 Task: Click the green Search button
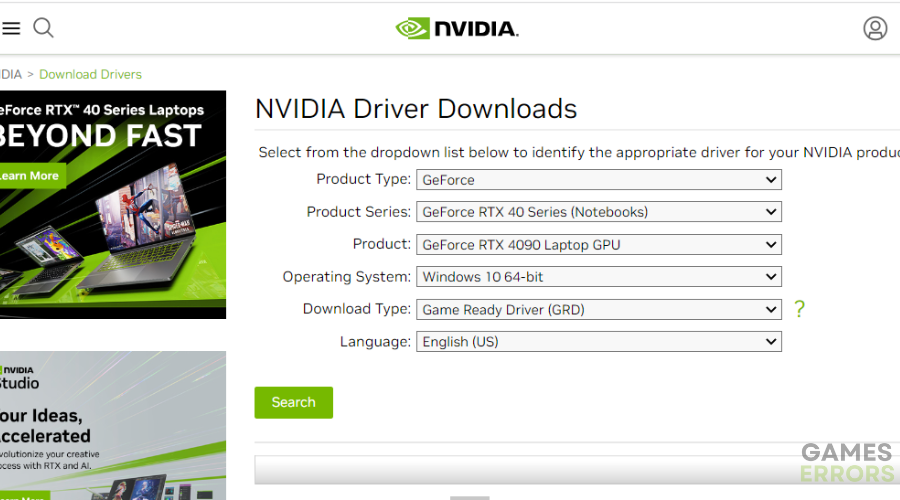[293, 402]
